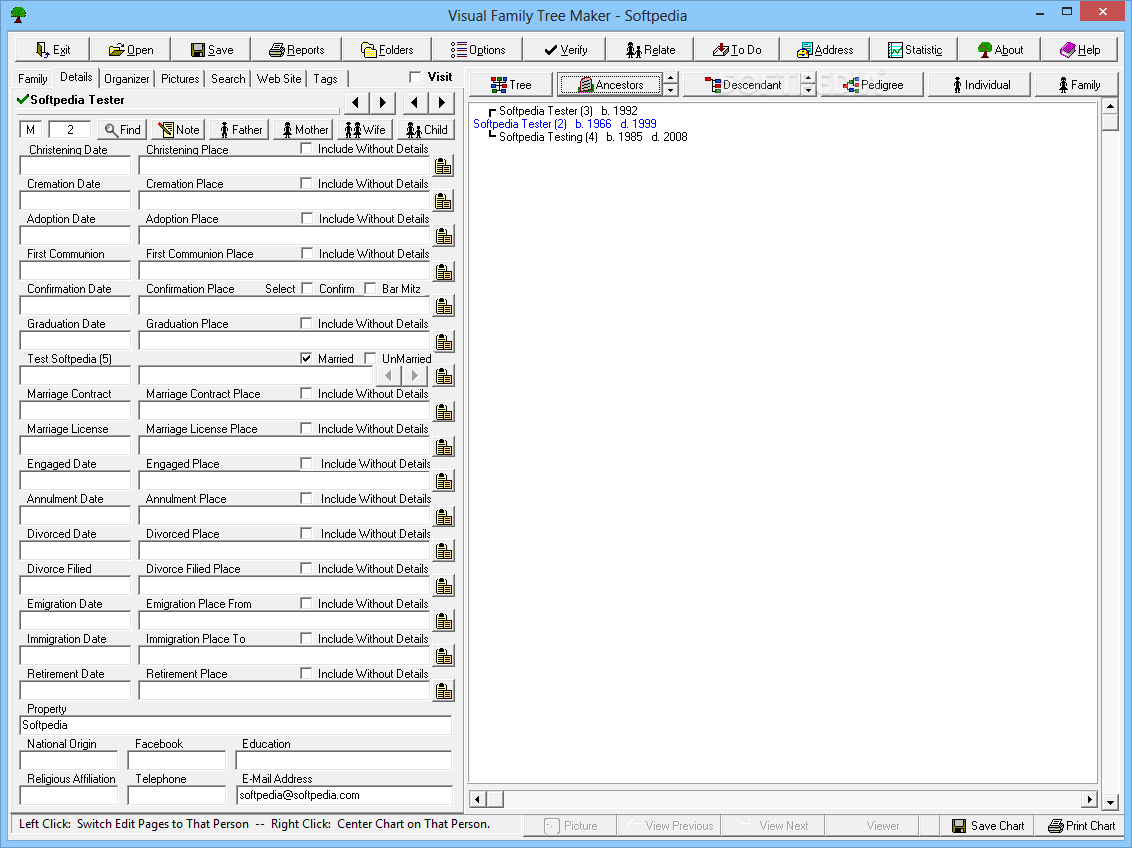Run Verify from the toolbar
Viewport: 1132px width, 848px height.
click(565, 50)
